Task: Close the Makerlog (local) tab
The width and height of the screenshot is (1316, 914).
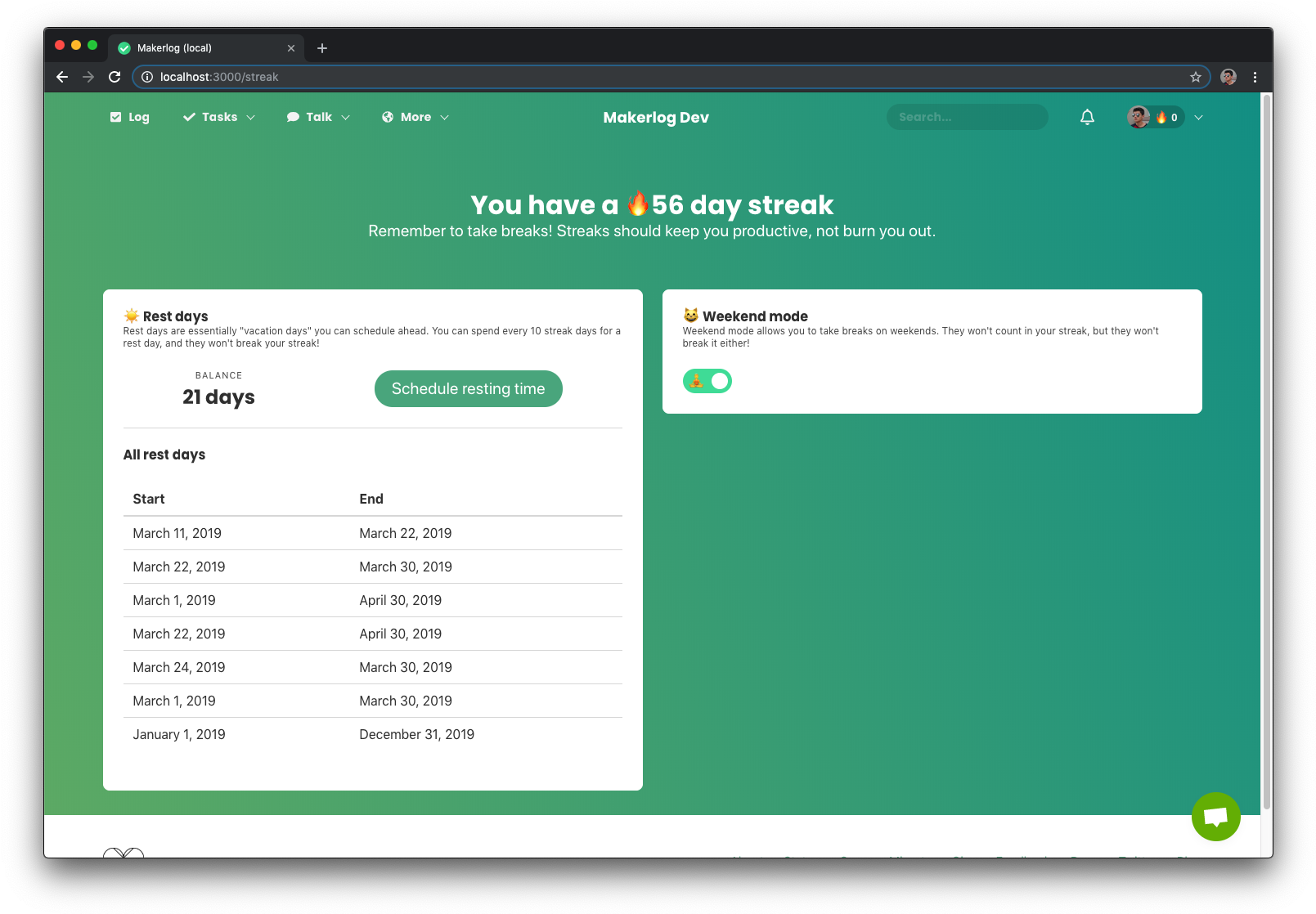Action: tap(291, 48)
